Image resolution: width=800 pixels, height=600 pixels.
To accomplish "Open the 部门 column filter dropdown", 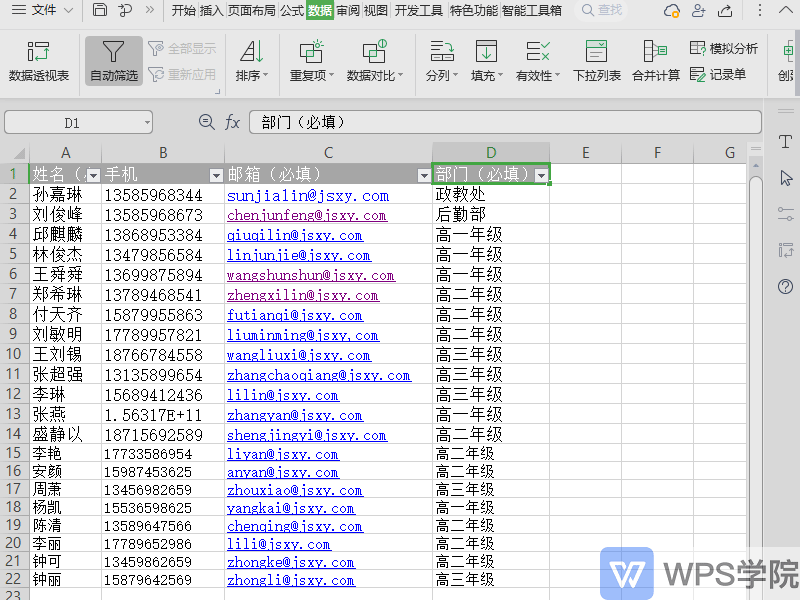I will [x=541, y=176].
